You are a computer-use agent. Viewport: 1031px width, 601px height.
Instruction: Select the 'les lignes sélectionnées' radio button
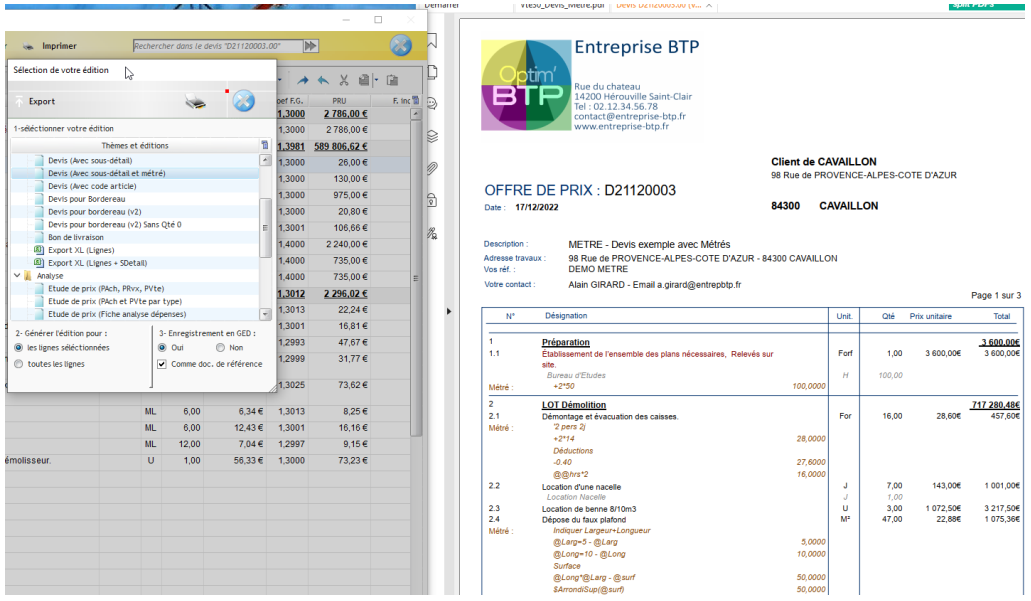[x=19, y=347]
